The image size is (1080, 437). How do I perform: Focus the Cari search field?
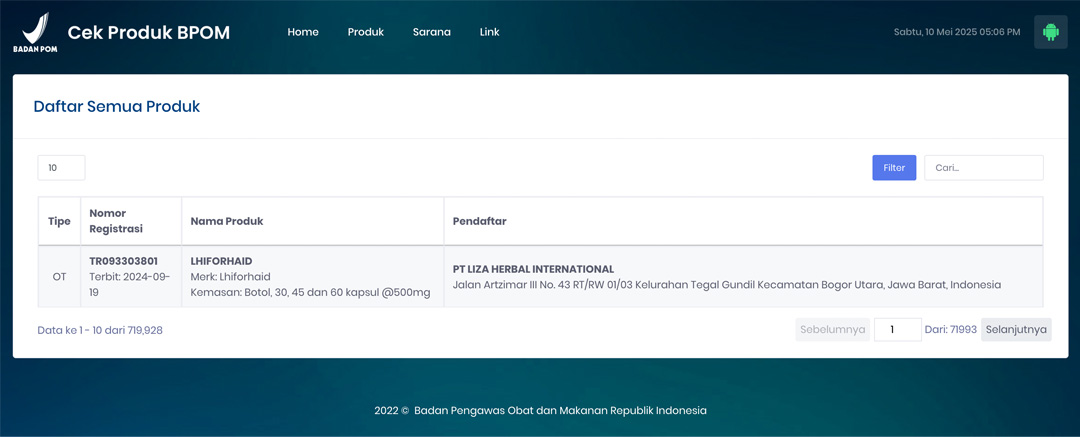coord(984,167)
